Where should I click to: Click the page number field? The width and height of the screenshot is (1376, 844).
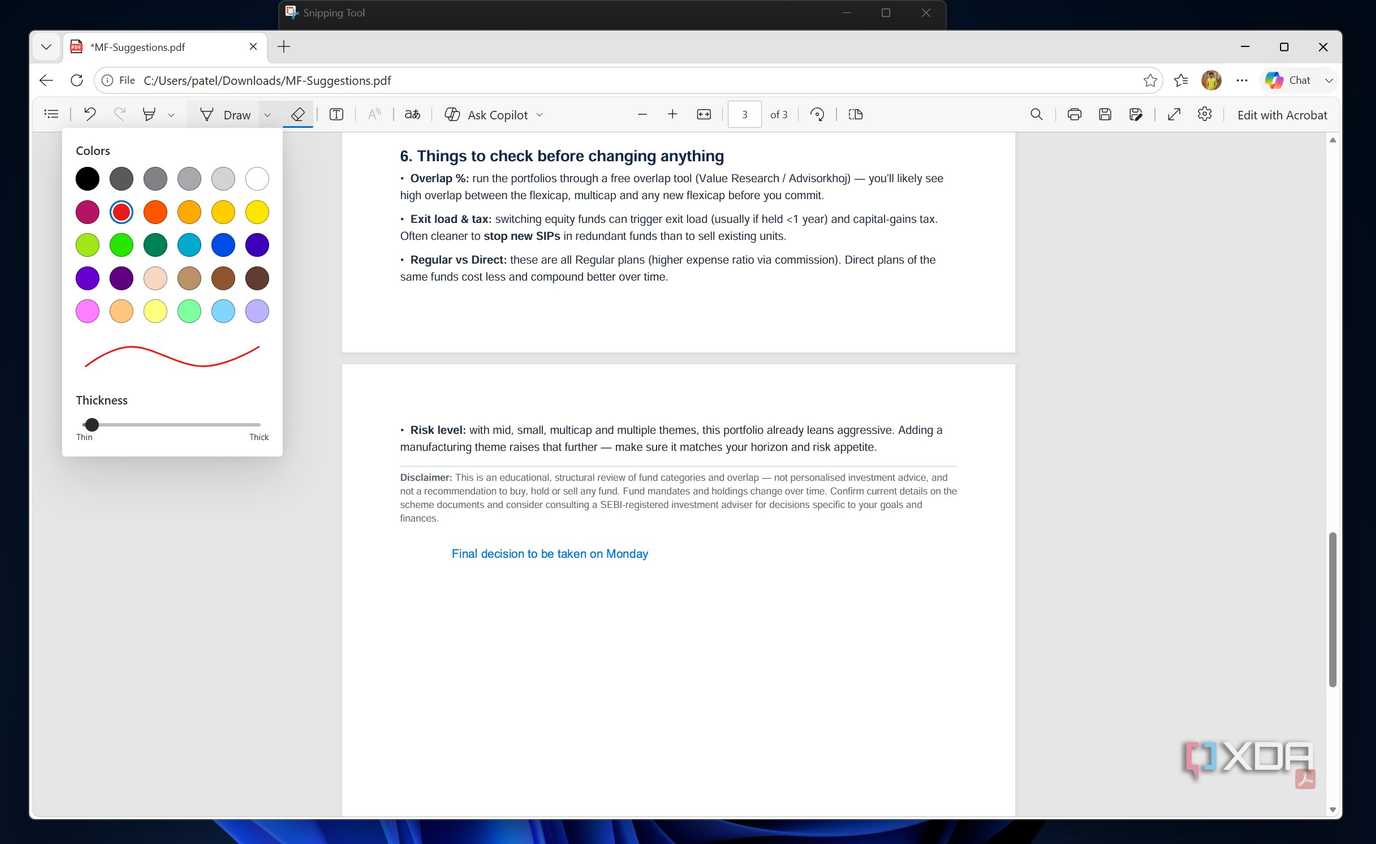[x=744, y=114]
